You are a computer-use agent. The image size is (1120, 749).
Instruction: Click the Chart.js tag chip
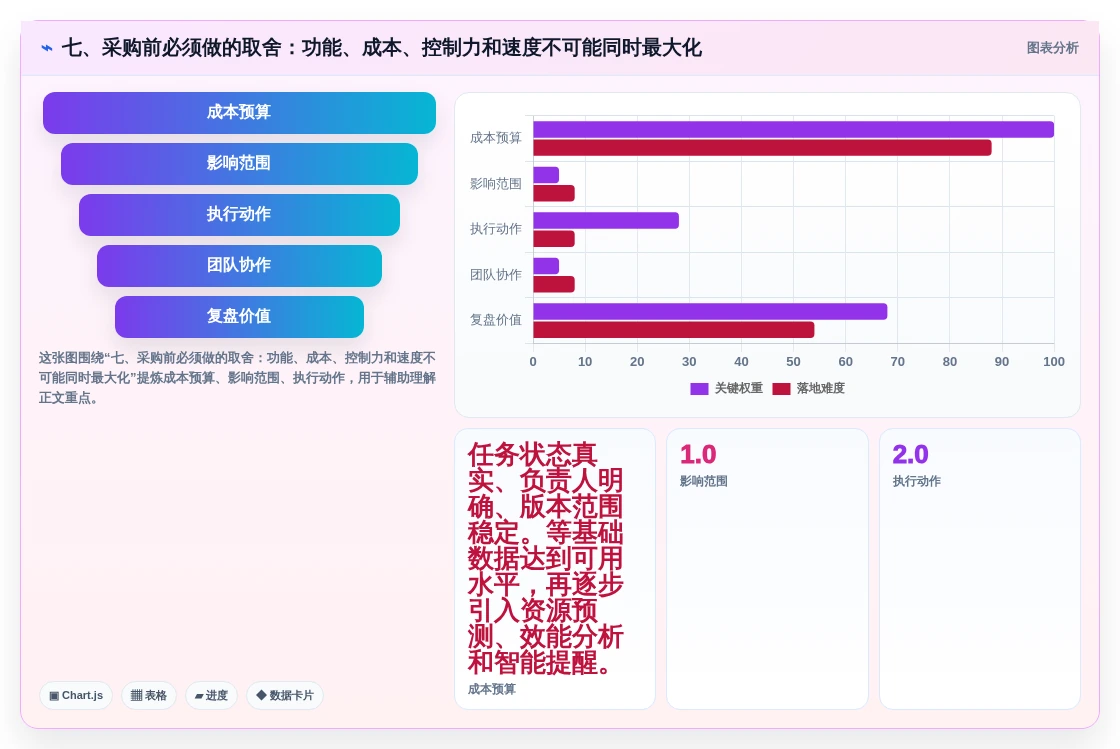coord(76,695)
